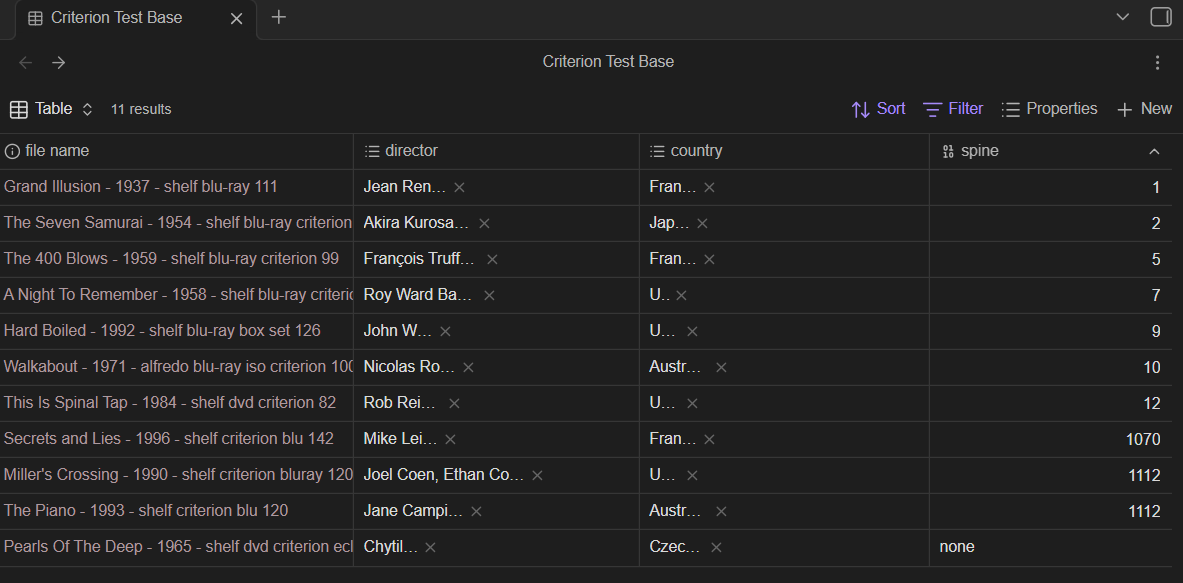Screen dimensions: 1183x583
Task: Navigate back with left arrow
Action: 26,62
